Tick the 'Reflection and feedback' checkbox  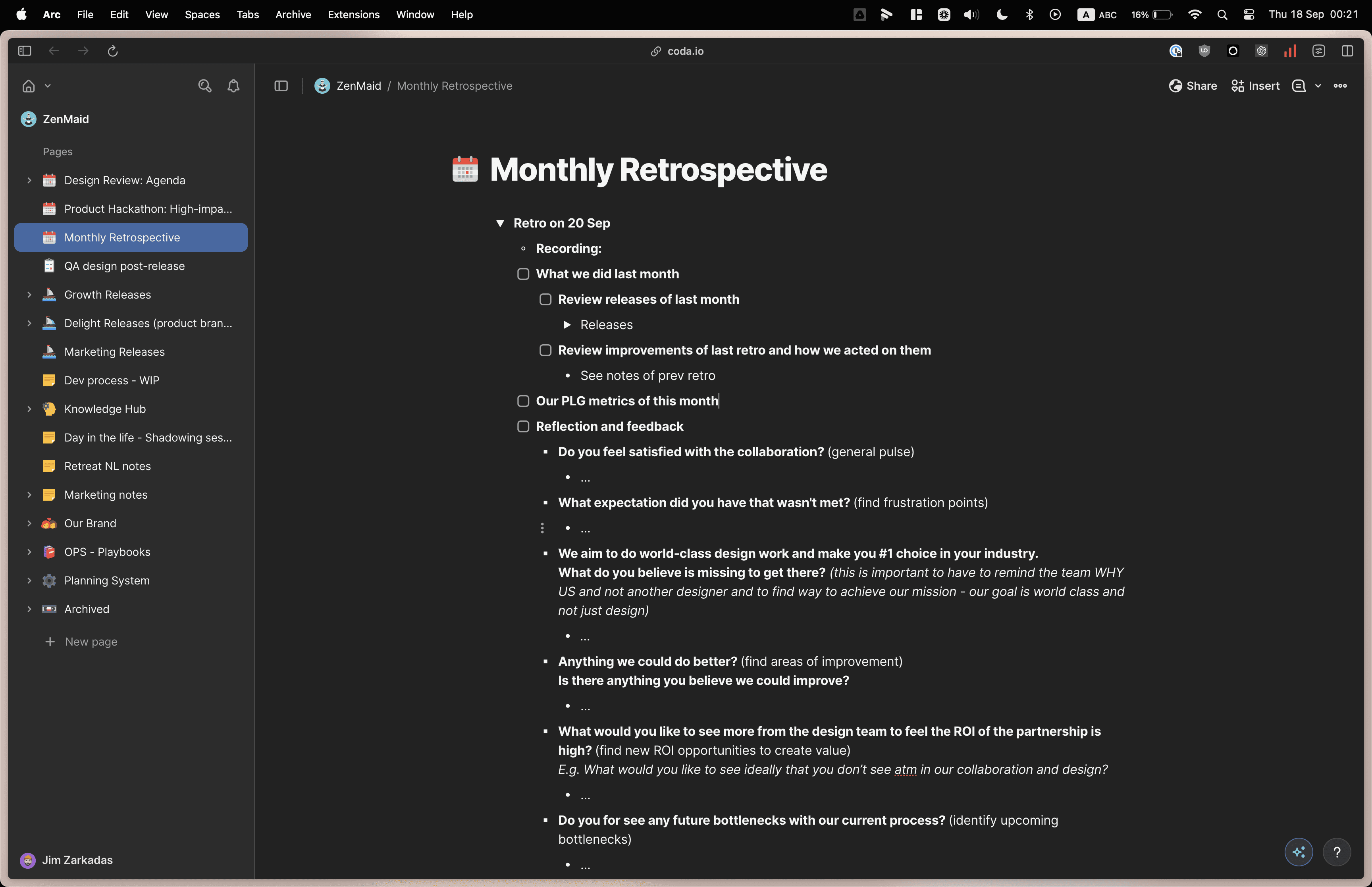[523, 427]
